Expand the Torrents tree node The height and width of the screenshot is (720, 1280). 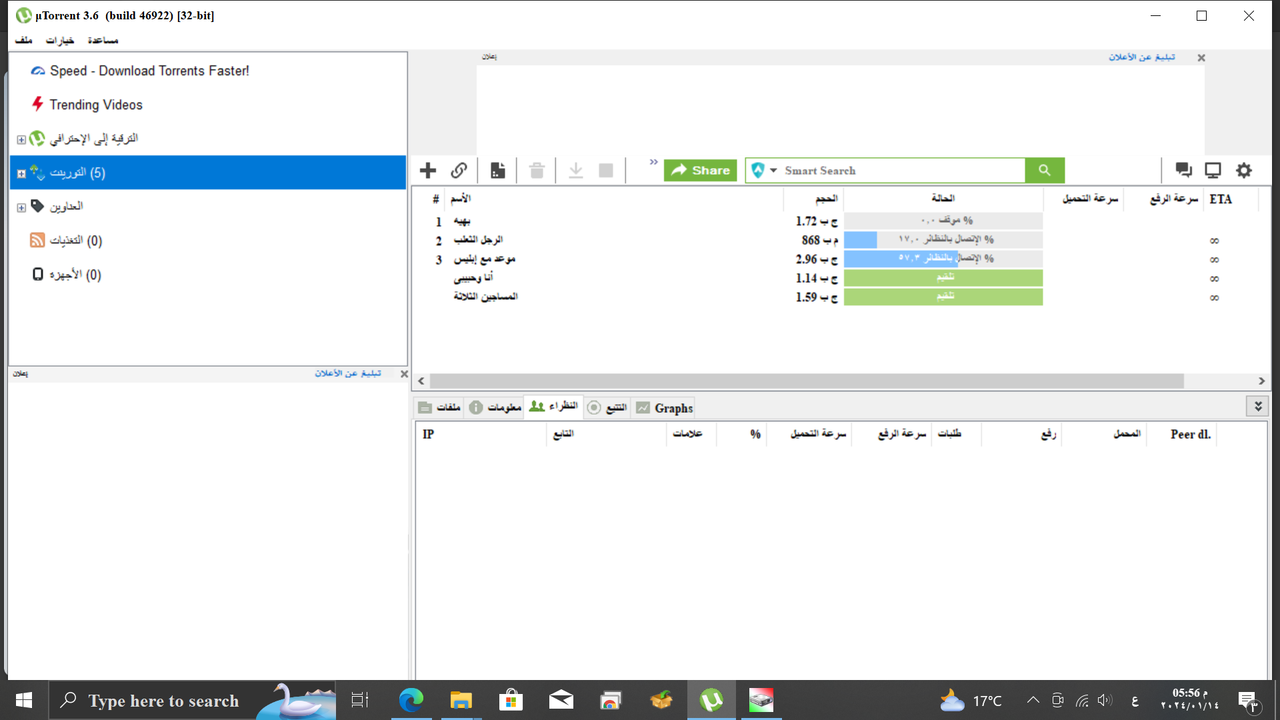click(20, 172)
